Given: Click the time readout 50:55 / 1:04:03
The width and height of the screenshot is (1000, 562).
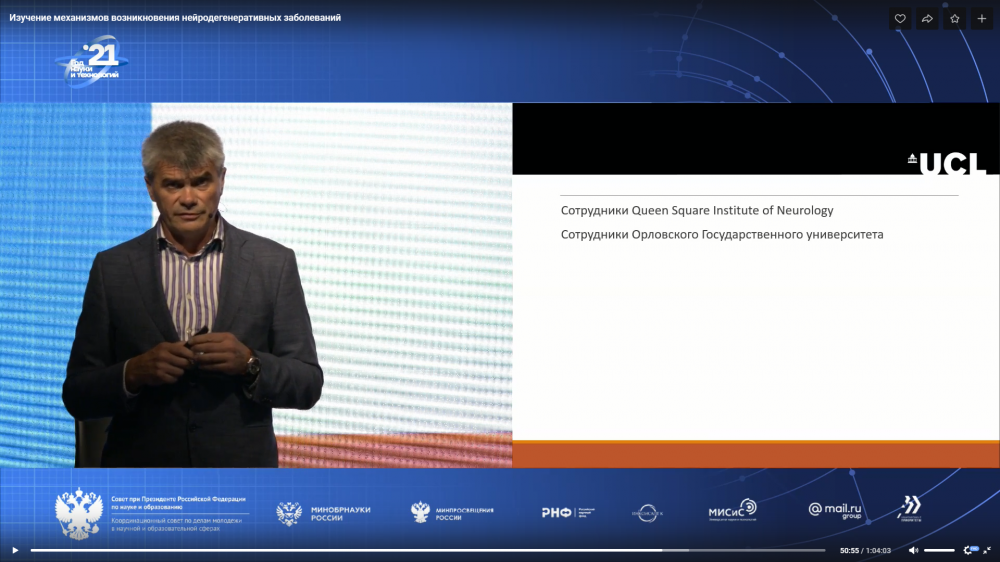Looking at the screenshot, I should 865,551.
